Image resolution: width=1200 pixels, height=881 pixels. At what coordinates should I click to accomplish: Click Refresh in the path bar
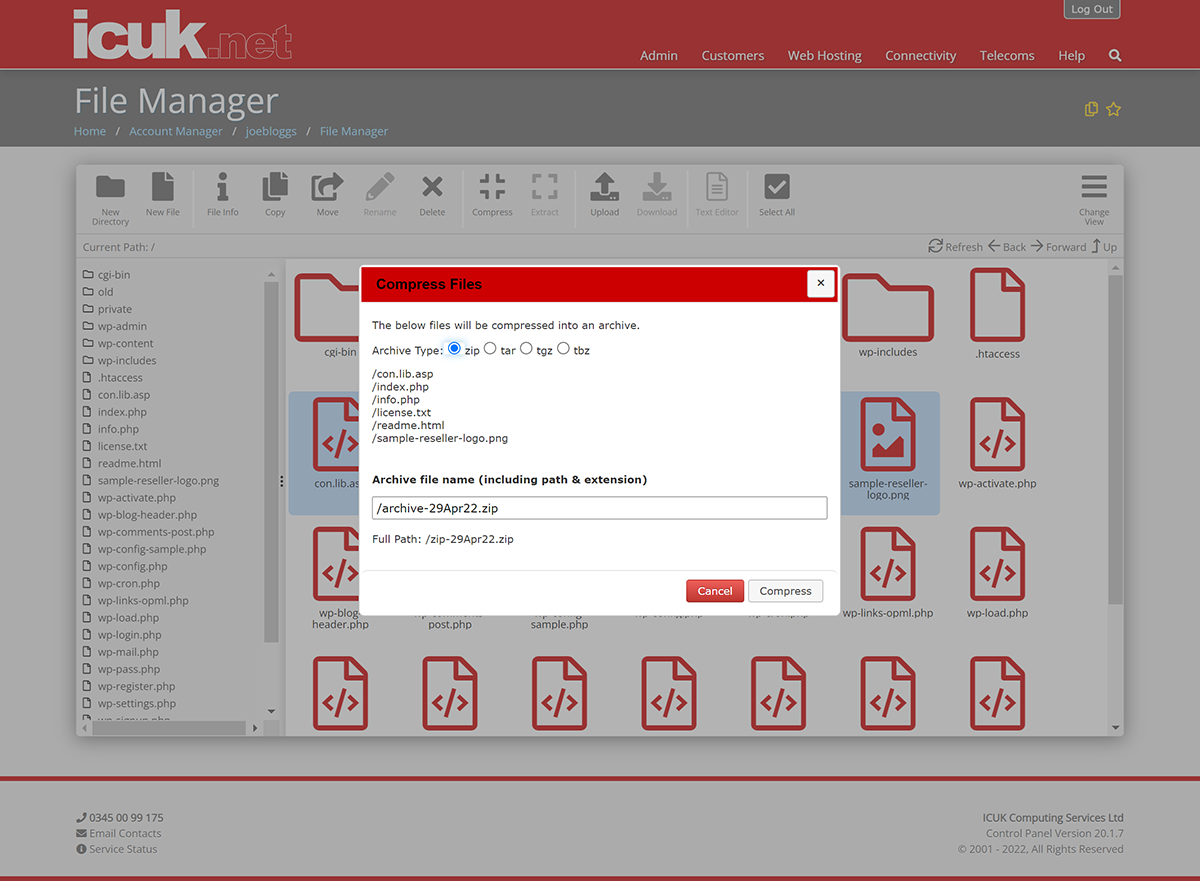[956, 246]
